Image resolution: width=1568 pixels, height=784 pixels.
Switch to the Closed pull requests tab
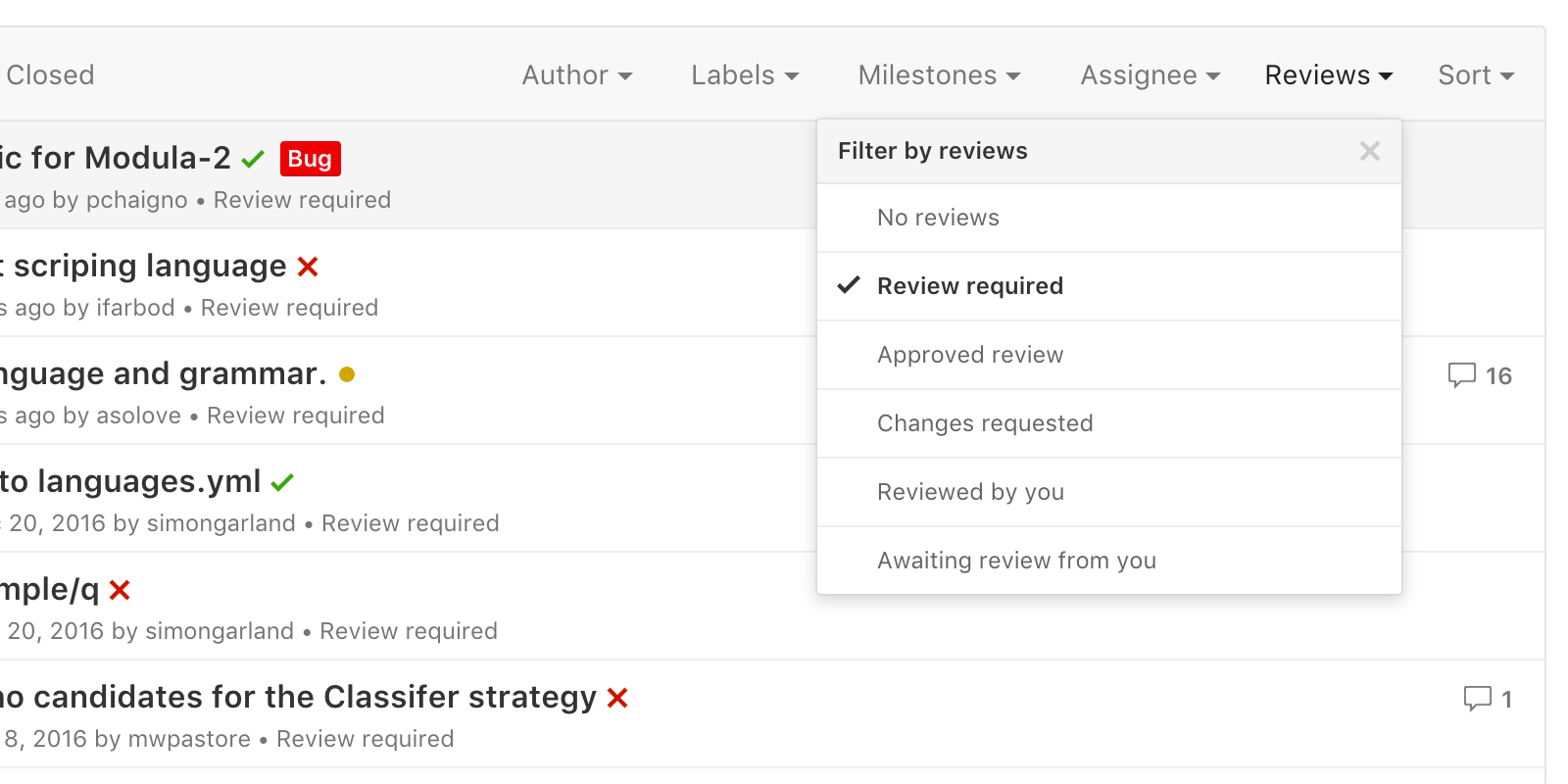50,74
